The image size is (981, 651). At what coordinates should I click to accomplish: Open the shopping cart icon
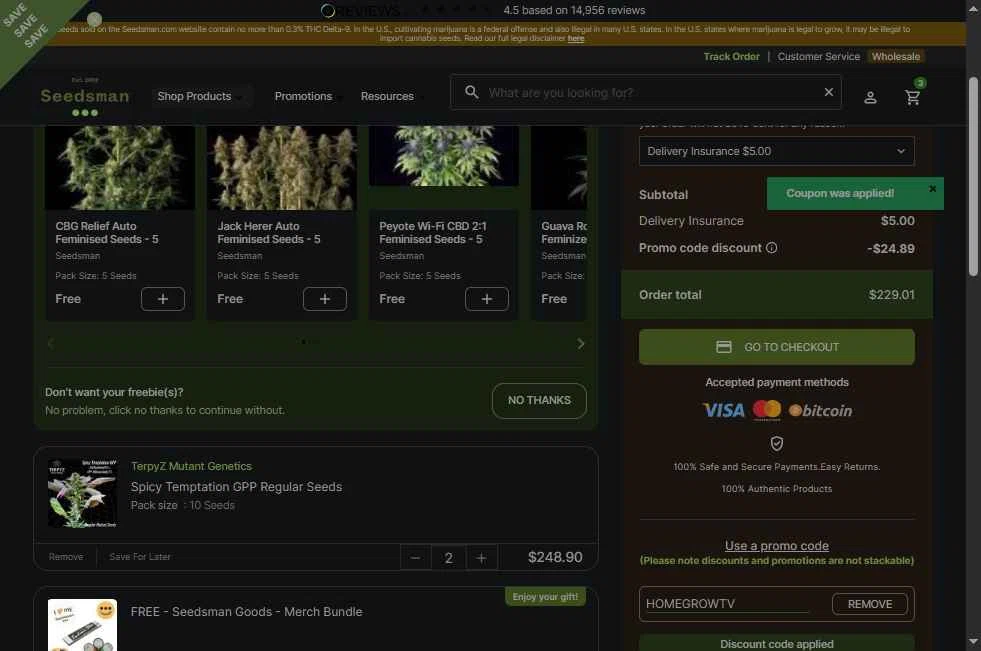tap(912, 97)
